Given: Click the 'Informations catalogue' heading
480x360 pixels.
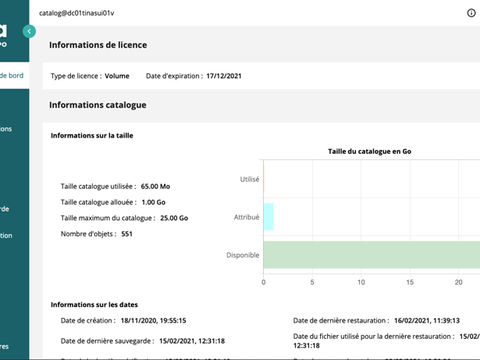Looking at the screenshot, I should pos(98,105).
